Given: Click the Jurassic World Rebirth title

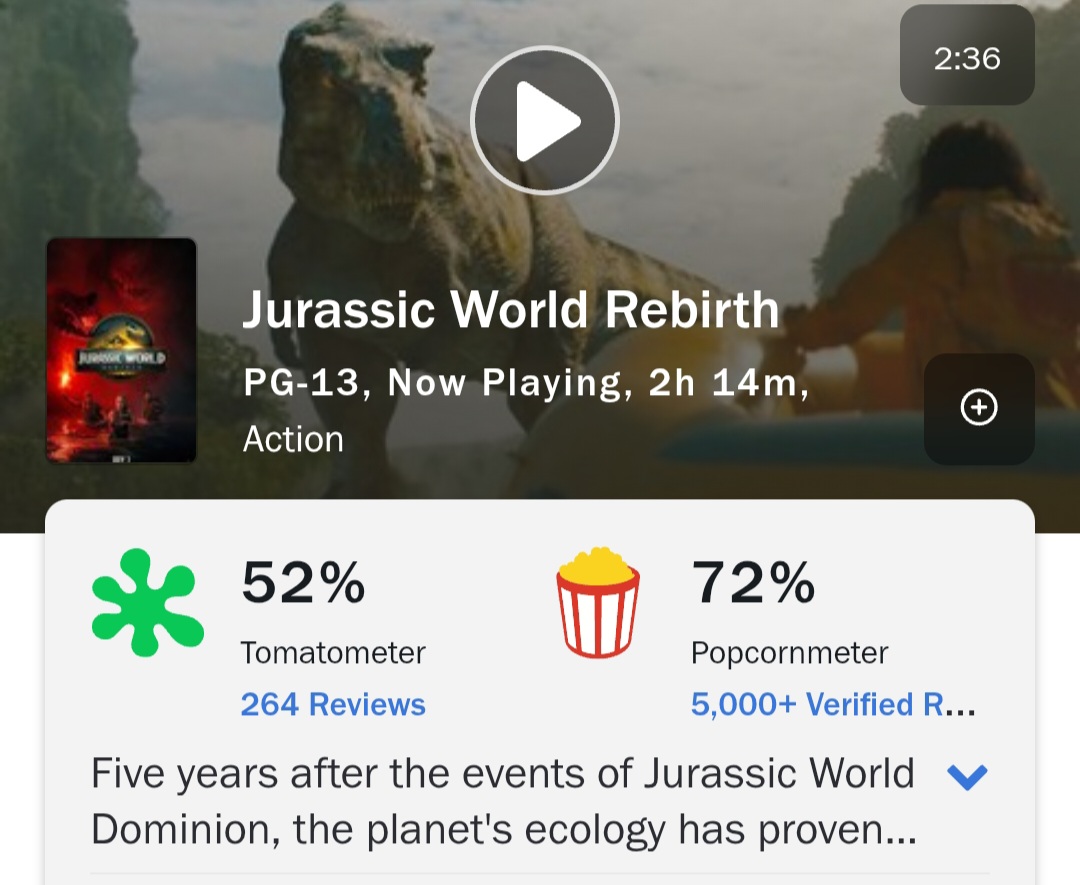Looking at the screenshot, I should (510, 310).
